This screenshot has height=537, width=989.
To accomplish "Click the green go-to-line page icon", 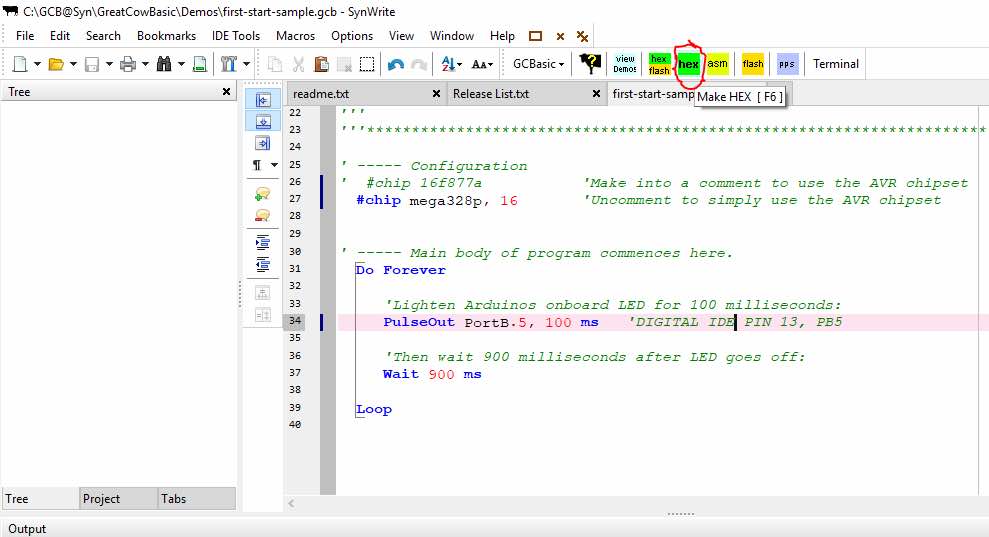I will (199, 64).
